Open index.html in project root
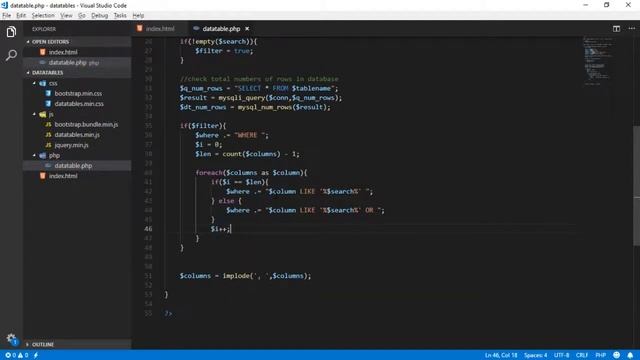 coord(78,176)
